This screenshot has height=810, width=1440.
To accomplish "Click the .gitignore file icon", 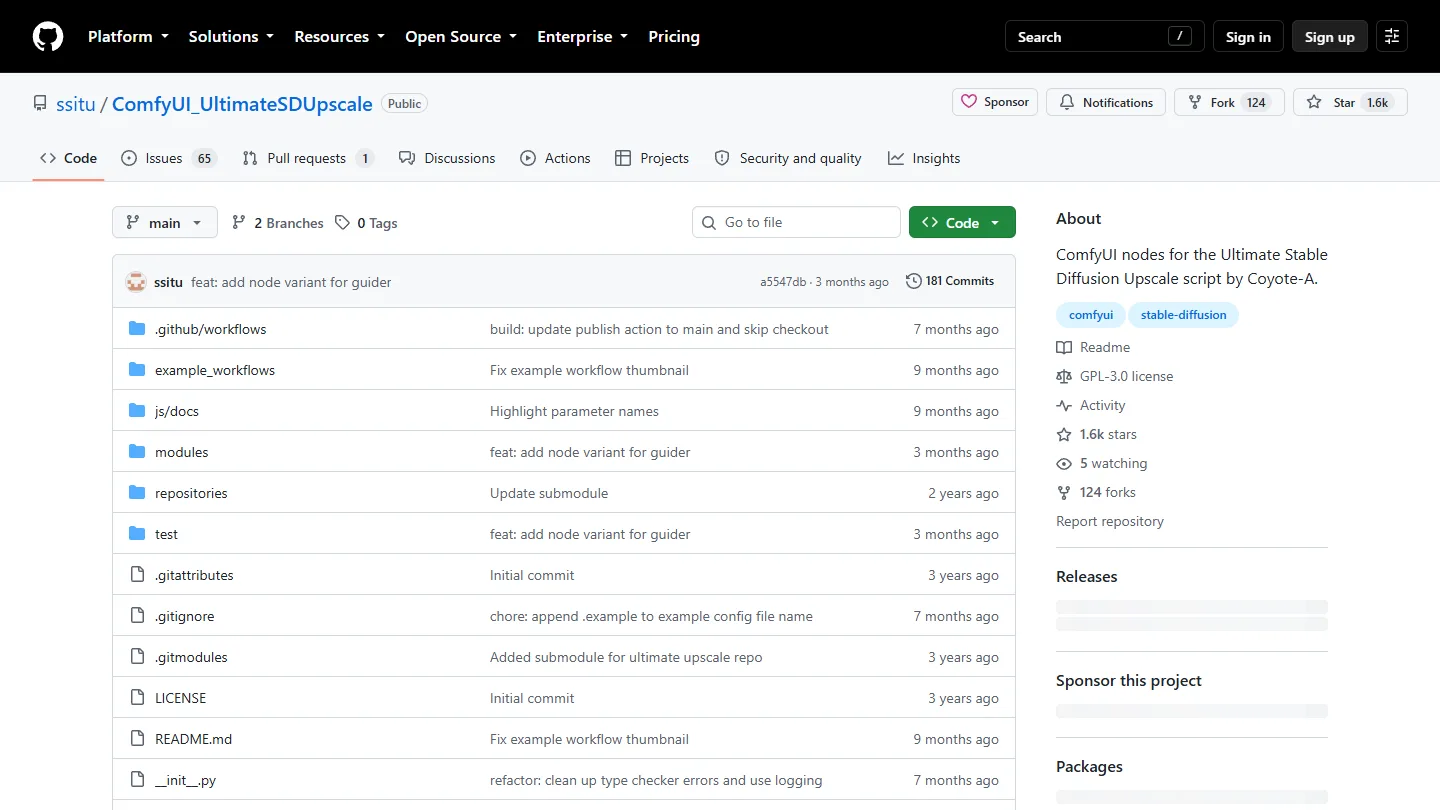I will tap(137, 616).
